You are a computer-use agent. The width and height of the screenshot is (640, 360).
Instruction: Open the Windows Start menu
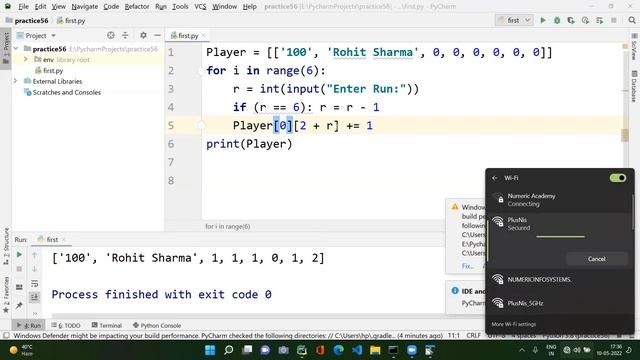[x=210, y=350]
